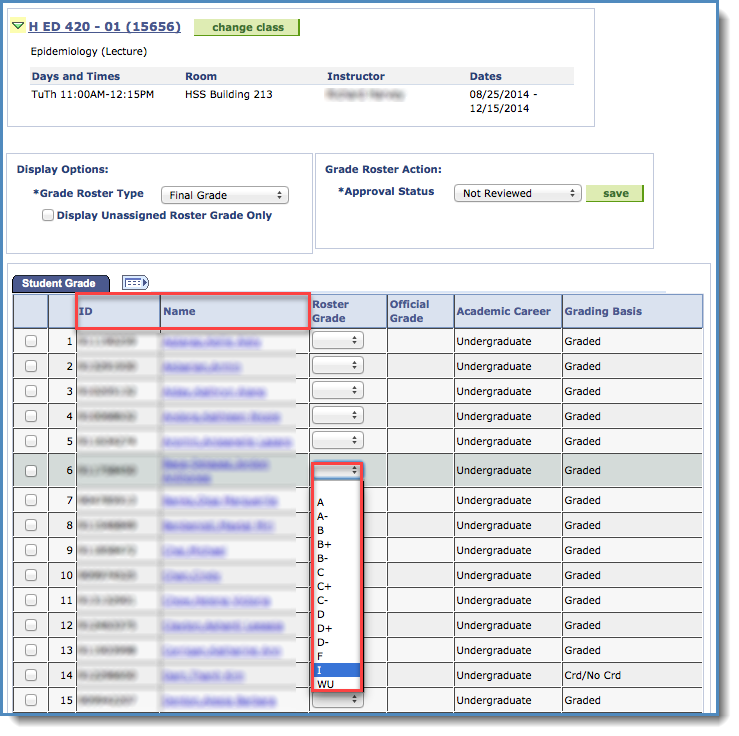The width and height of the screenshot is (739, 736).
Task: Sort by the Name column header
Action: [x=180, y=311]
